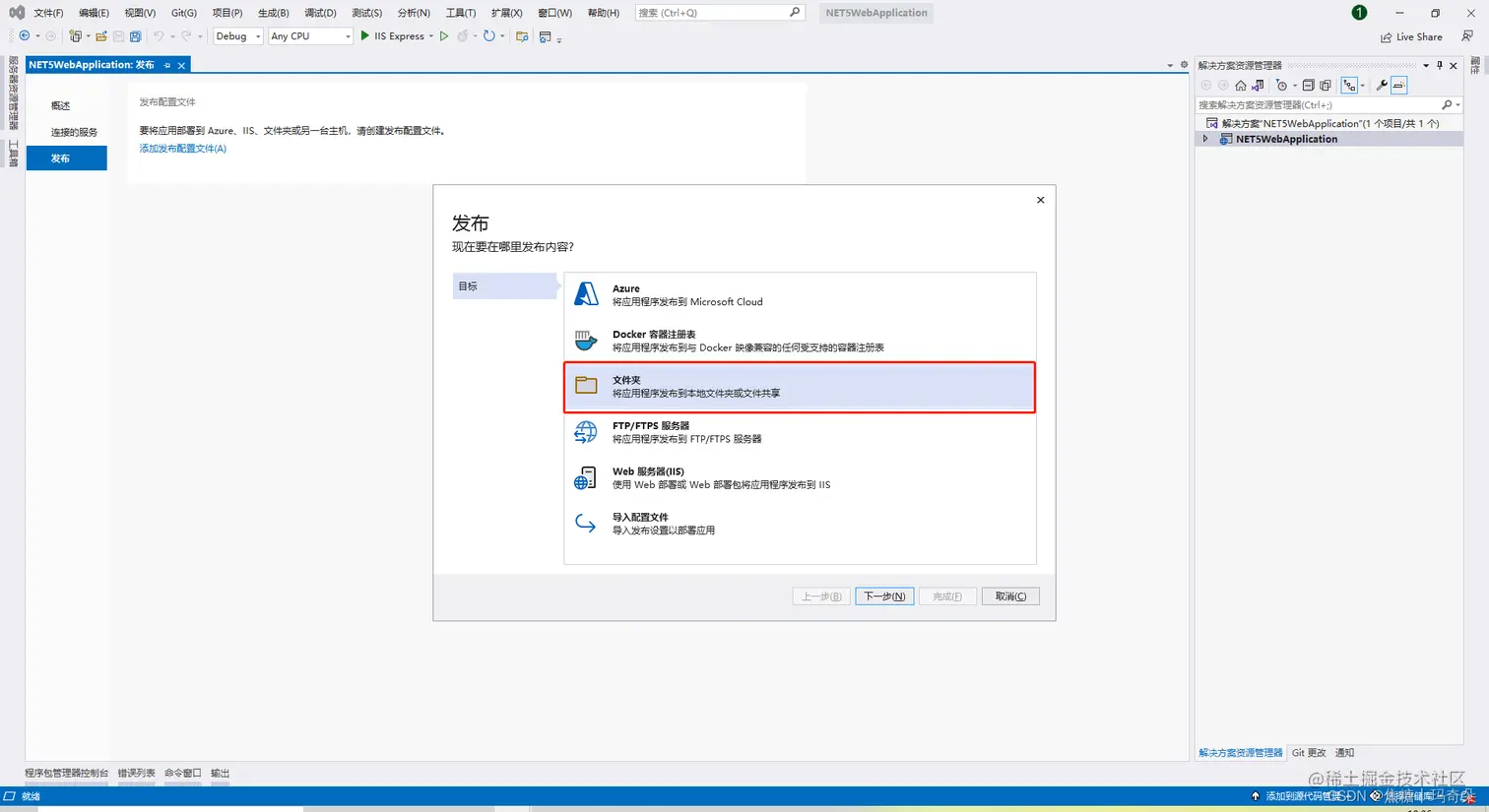Click the pending changes filter clock icon

coord(1281,86)
